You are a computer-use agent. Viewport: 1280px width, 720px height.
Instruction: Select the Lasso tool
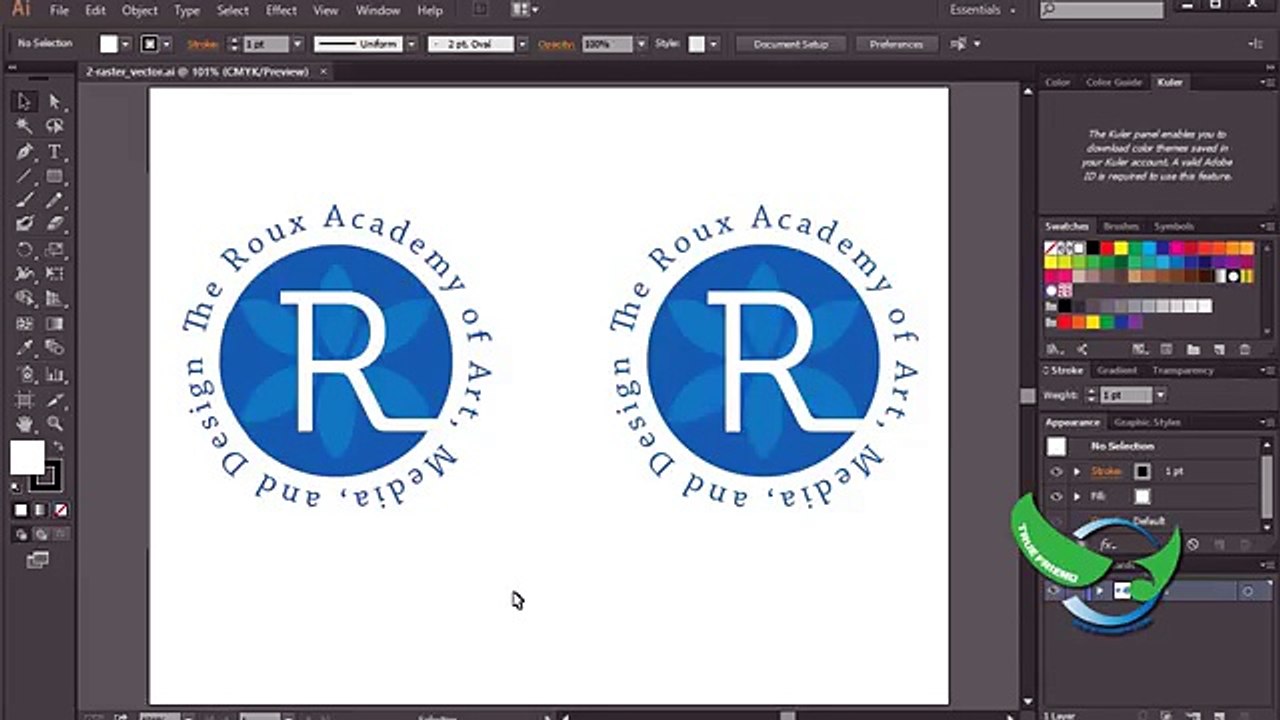pos(55,127)
